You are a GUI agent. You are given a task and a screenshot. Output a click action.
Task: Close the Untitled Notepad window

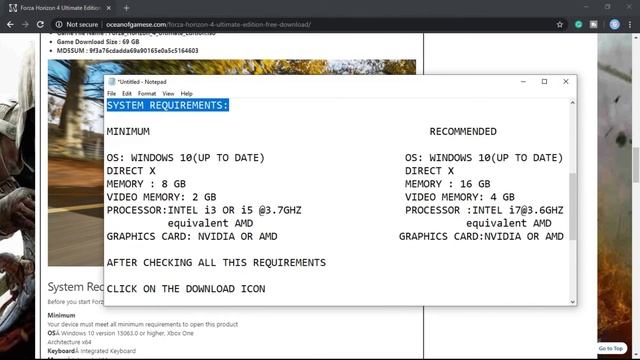pos(566,82)
